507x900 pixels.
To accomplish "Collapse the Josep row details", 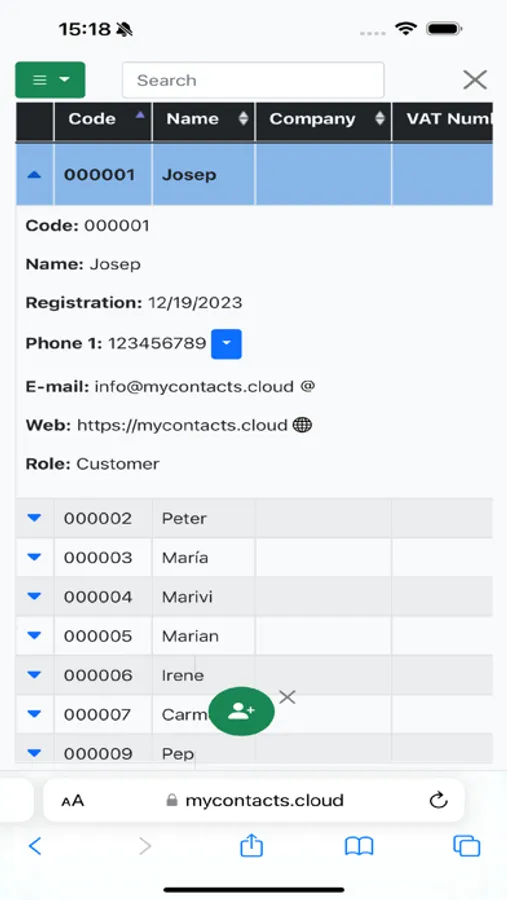I will click(34, 174).
